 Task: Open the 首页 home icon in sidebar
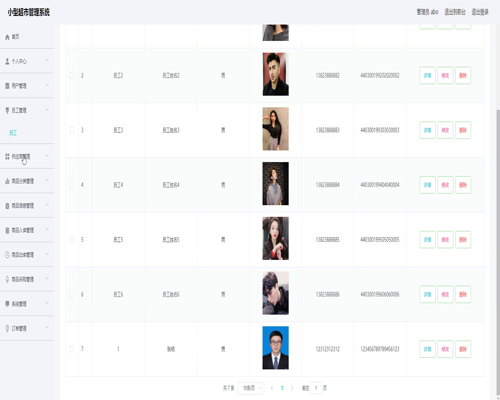tap(7, 37)
